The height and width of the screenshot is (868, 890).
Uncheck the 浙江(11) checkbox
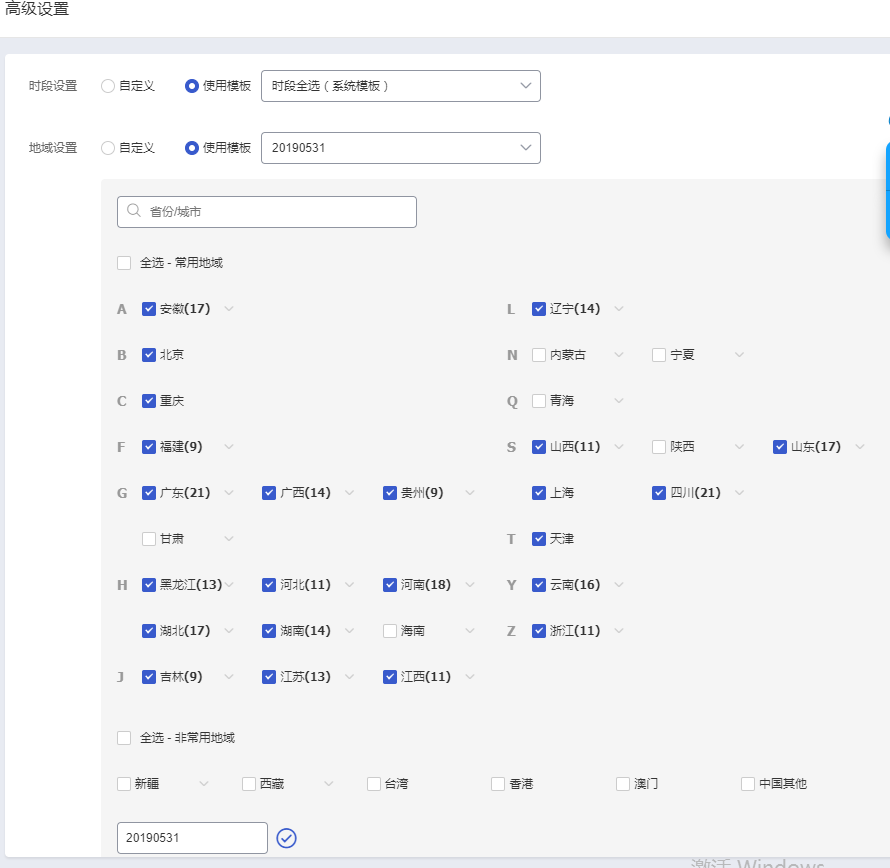click(539, 631)
